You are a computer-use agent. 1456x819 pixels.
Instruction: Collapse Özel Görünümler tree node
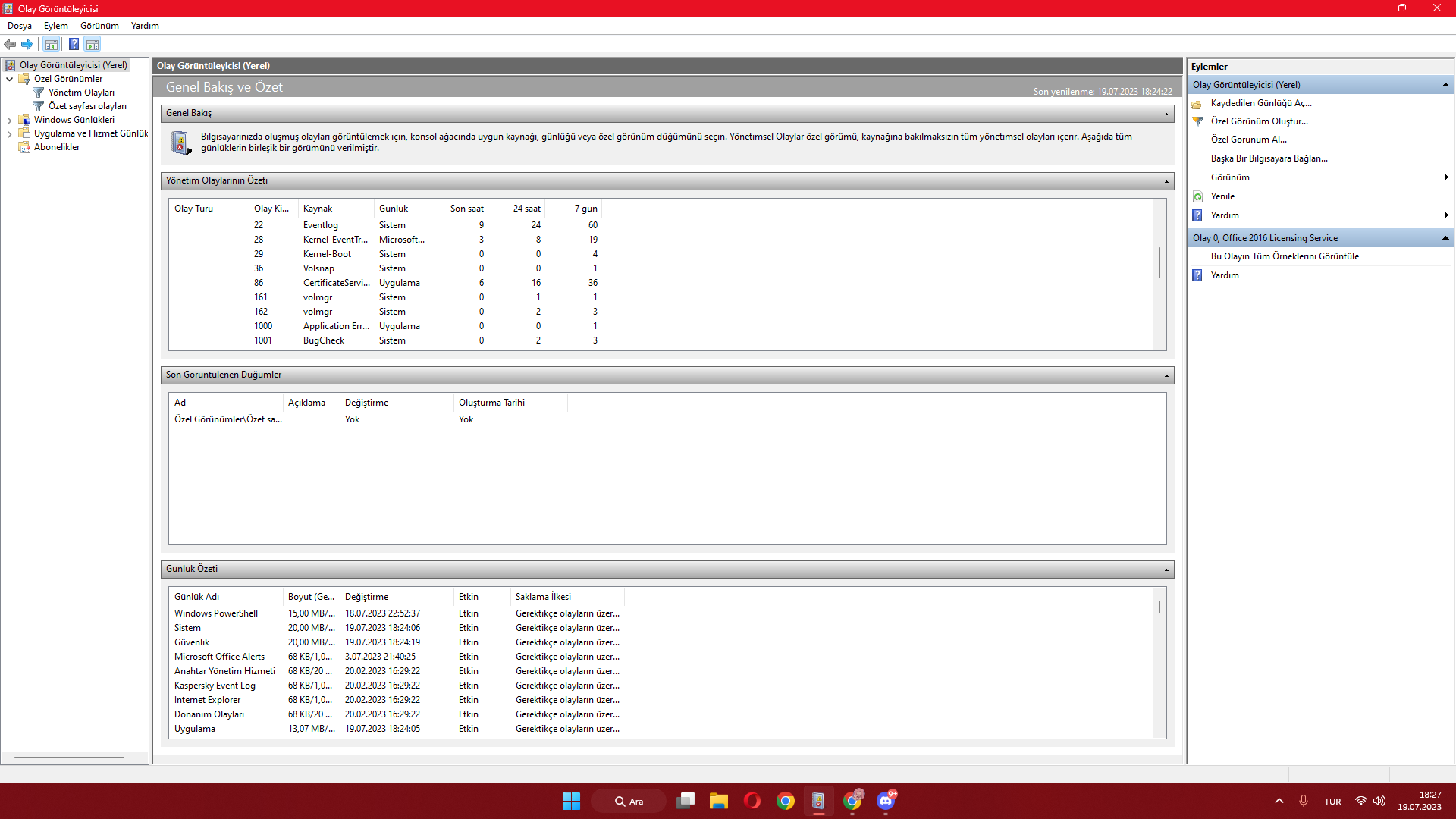click(9, 79)
